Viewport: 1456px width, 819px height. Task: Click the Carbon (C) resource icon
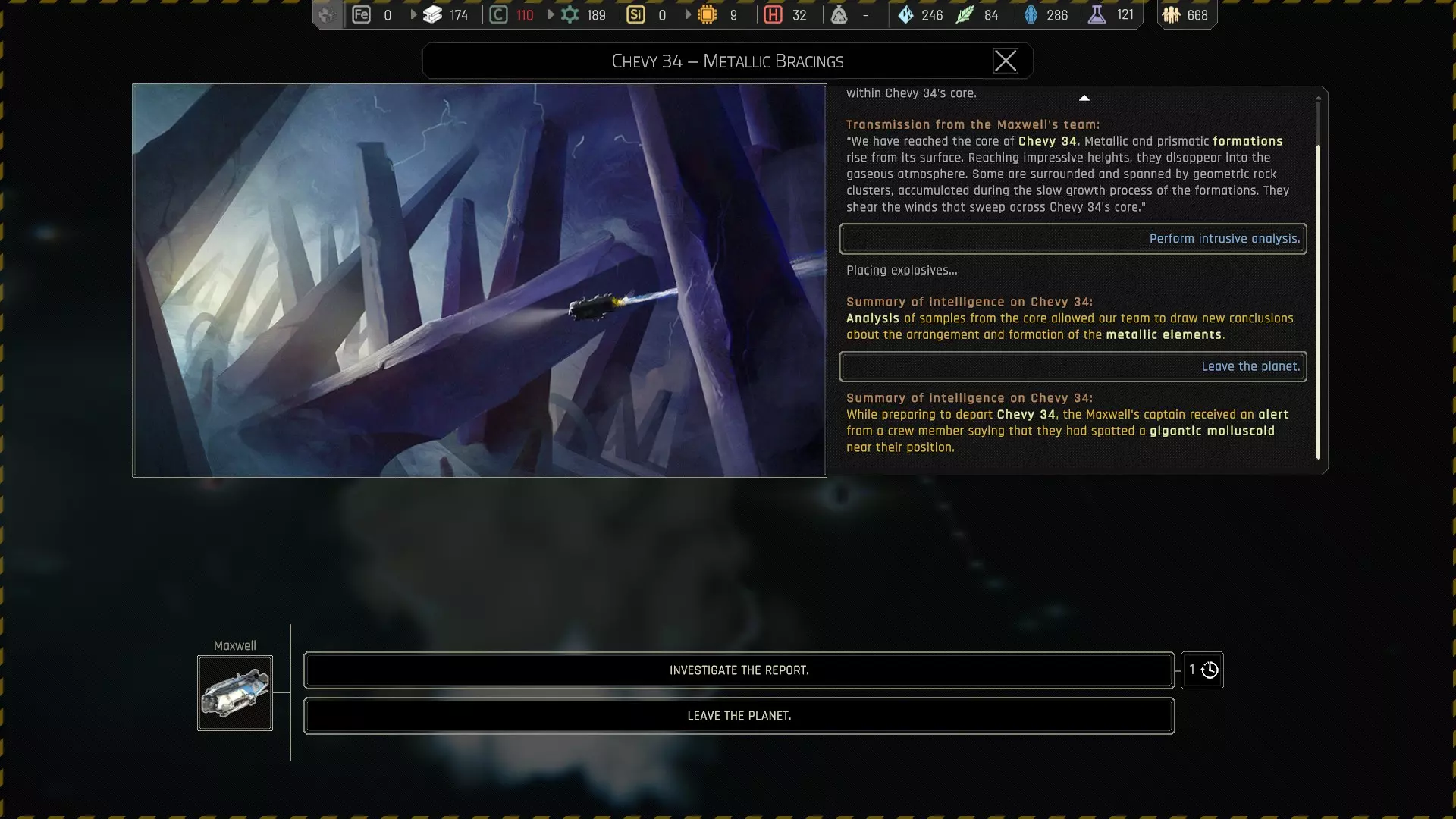pyautogui.click(x=498, y=14)
